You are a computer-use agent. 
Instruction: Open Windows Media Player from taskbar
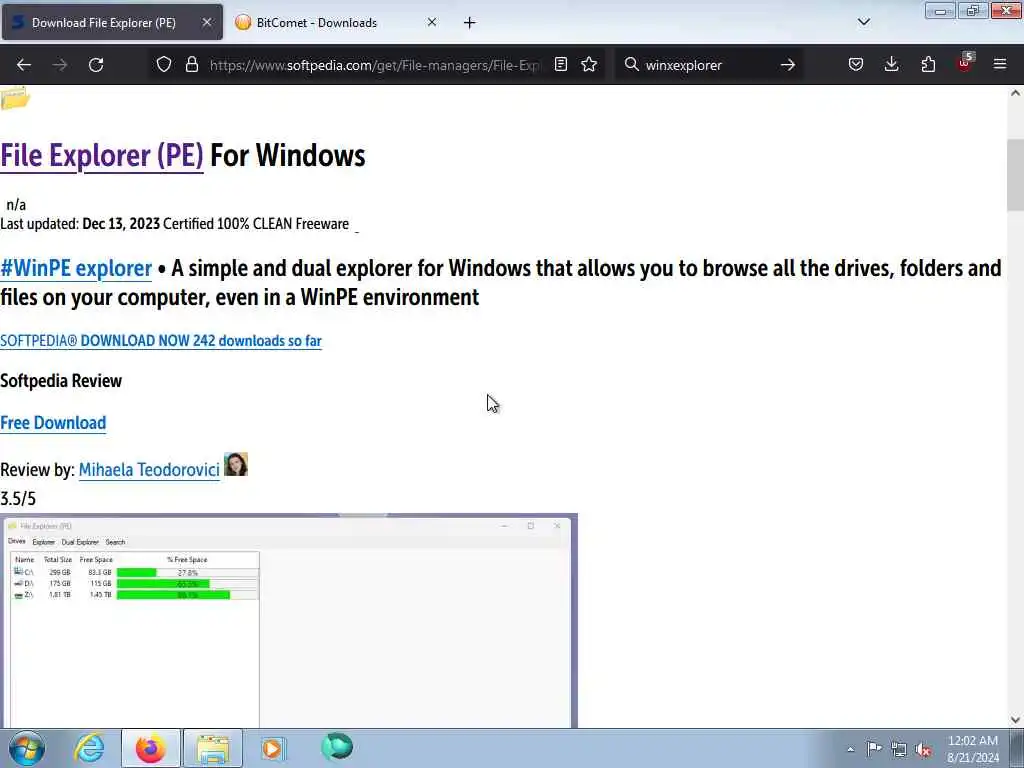click(x=273, y=748)
